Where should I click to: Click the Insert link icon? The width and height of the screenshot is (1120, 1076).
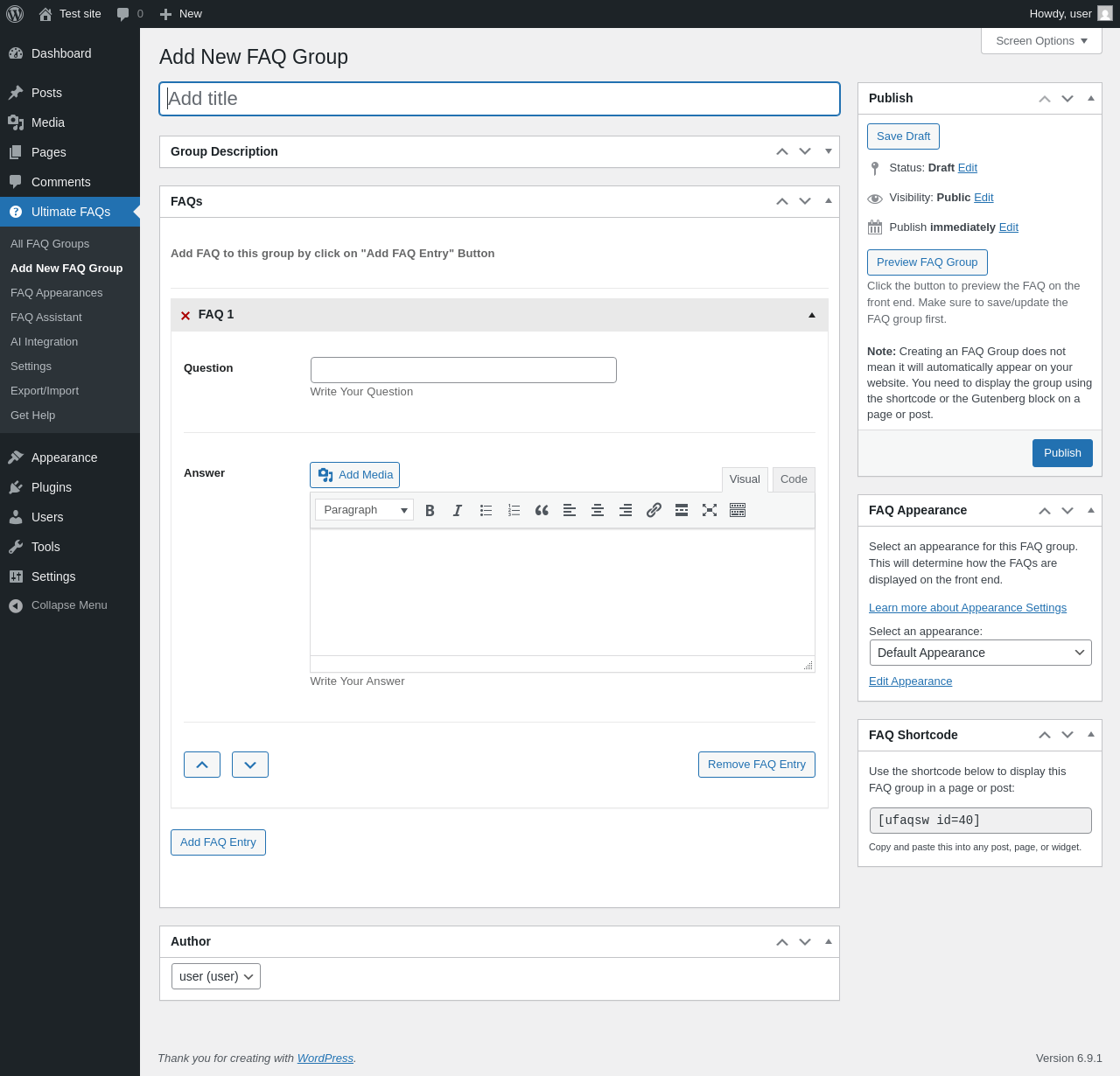(x=654, y=510)
